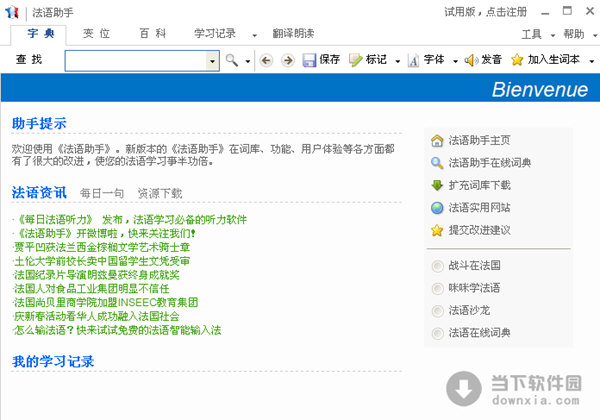Open the 翻译朗读 tab
Screen dimensions: 600x420
coord(293,34)
